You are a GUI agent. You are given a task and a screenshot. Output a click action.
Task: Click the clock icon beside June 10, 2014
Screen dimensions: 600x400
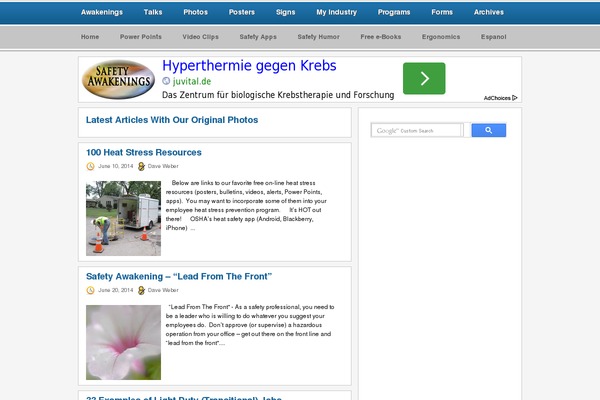pyautogui.click(x=90, y=166)
